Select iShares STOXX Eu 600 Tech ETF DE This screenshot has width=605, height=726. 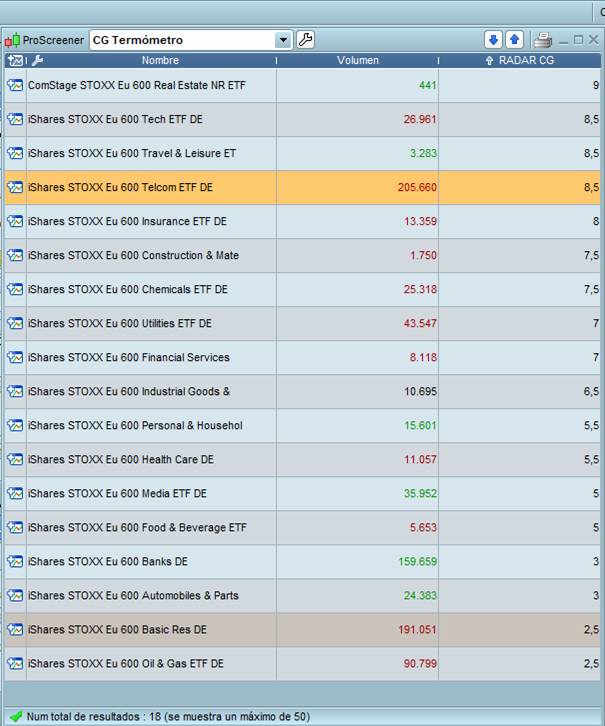click(115, 119)
